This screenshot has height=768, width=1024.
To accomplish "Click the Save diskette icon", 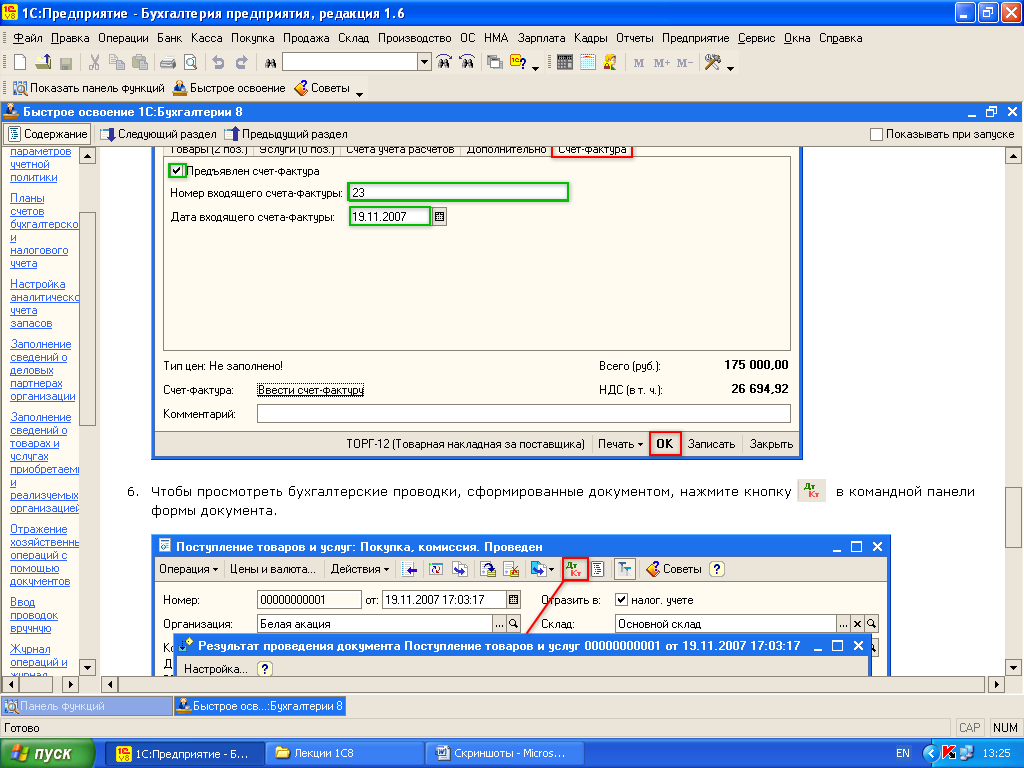I will point(65,63).
